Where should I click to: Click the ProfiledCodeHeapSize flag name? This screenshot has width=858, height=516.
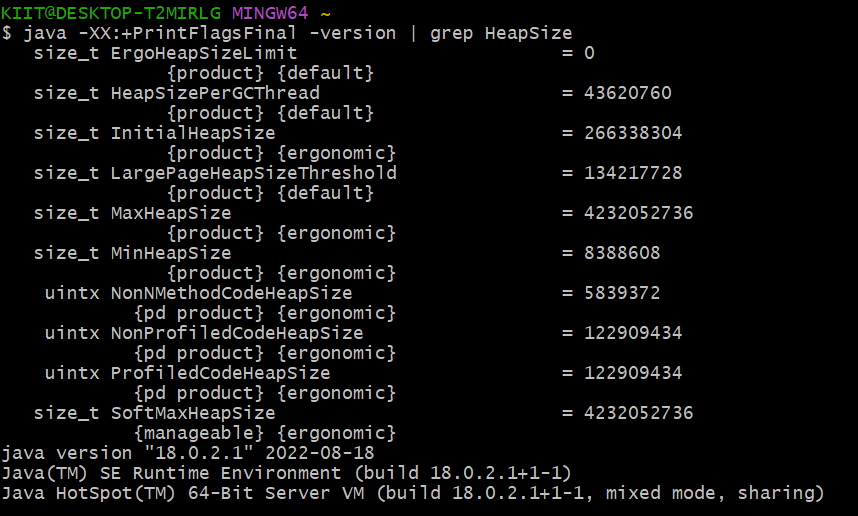220,373
